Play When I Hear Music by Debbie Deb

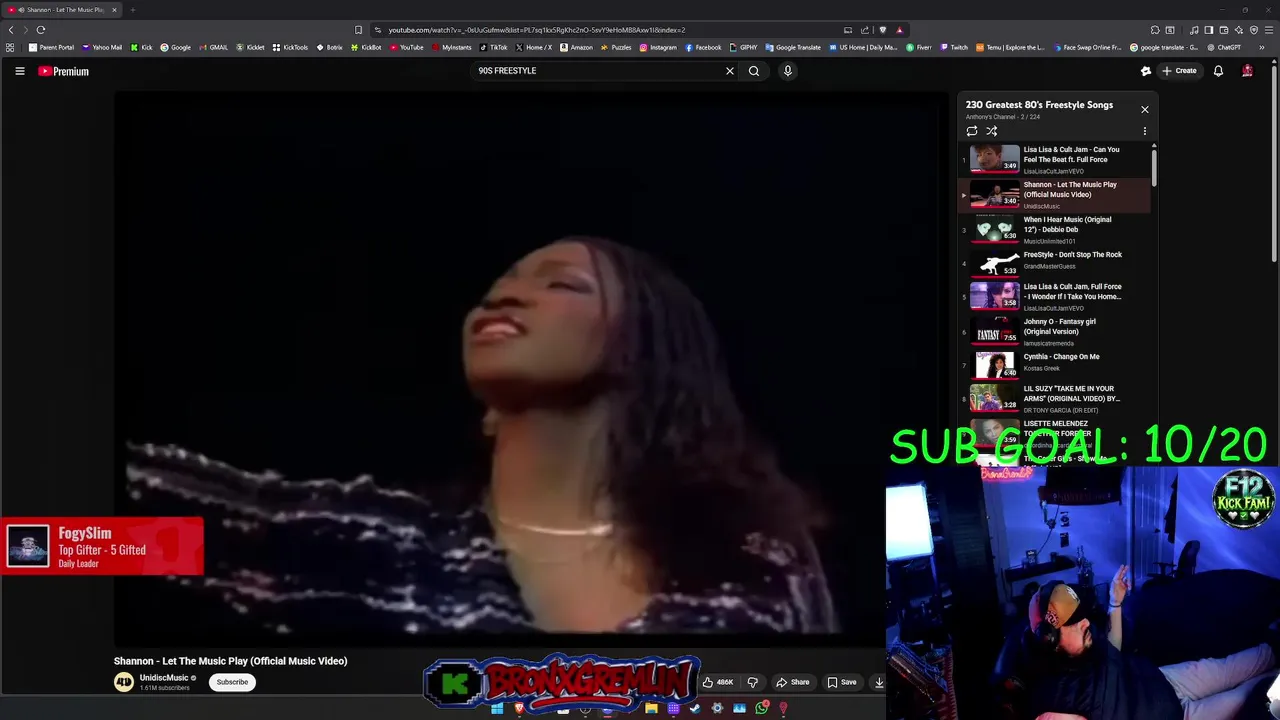coord(1055,230)
